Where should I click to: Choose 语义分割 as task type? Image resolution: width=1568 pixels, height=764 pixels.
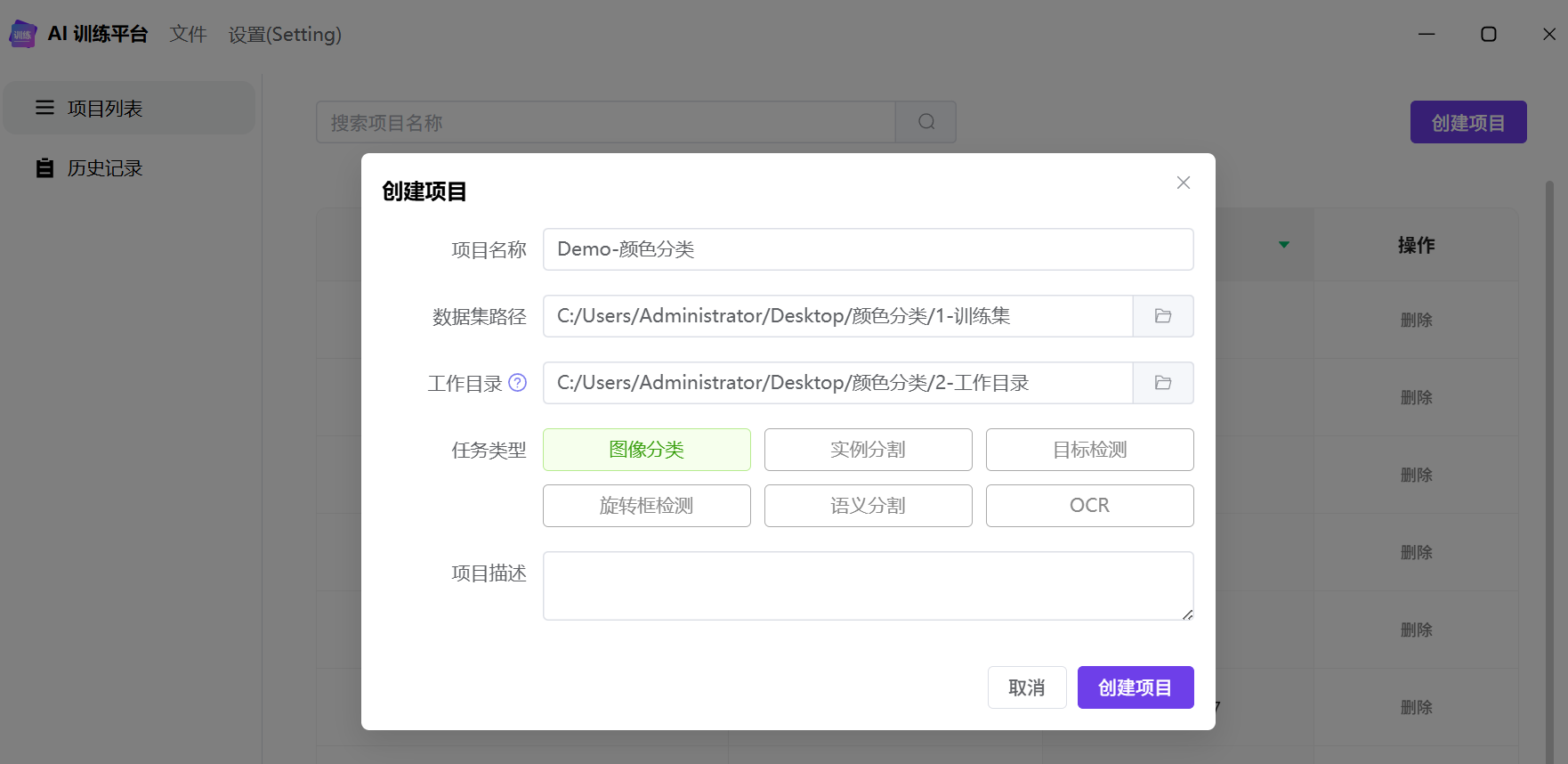pos(868,506)
